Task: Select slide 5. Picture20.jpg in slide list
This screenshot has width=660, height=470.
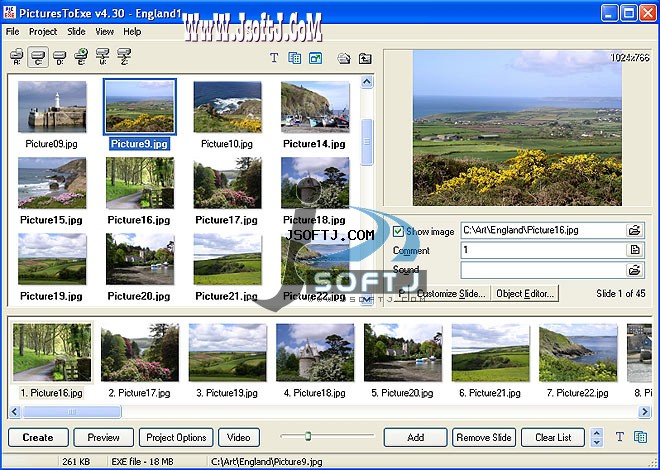Action: 403,353
